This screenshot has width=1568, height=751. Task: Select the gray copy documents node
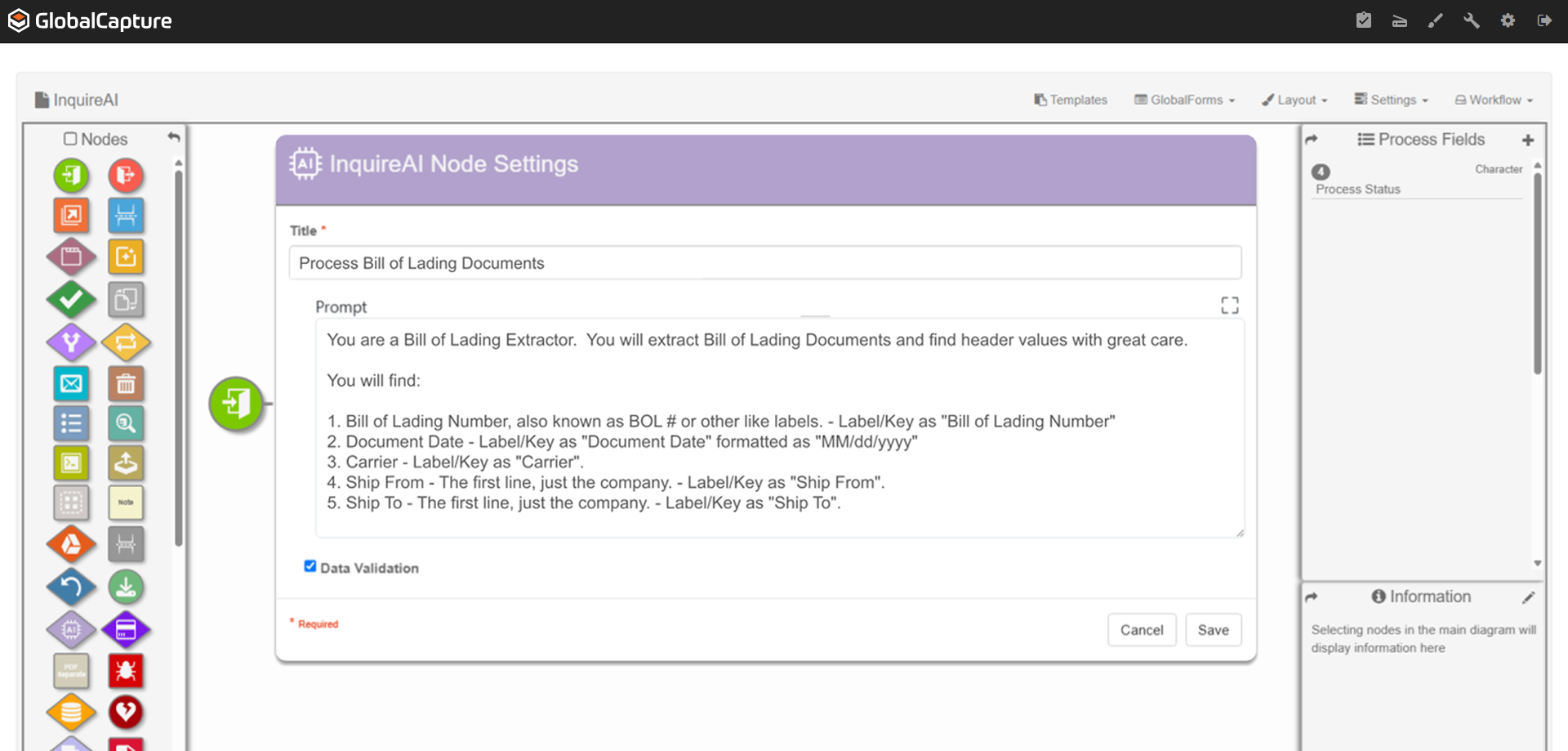click(126, 300)
